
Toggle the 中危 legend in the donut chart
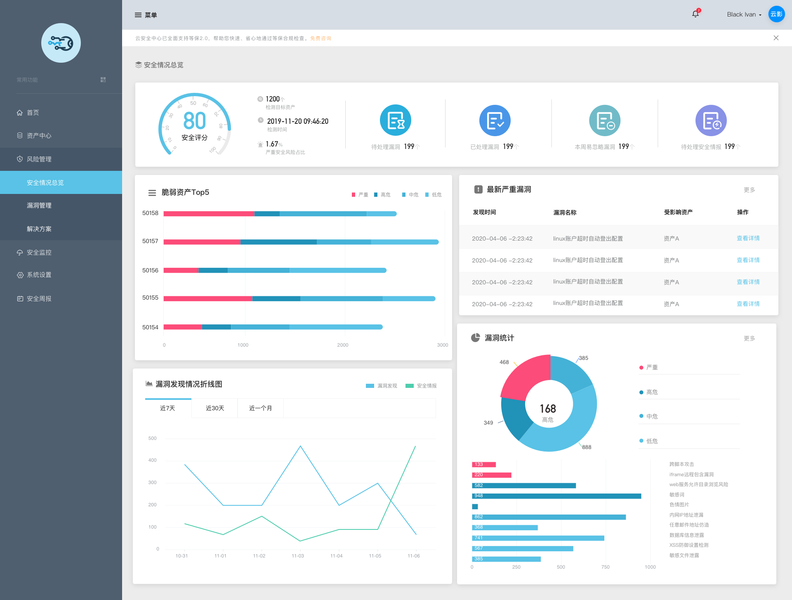[x=649, y=416]
